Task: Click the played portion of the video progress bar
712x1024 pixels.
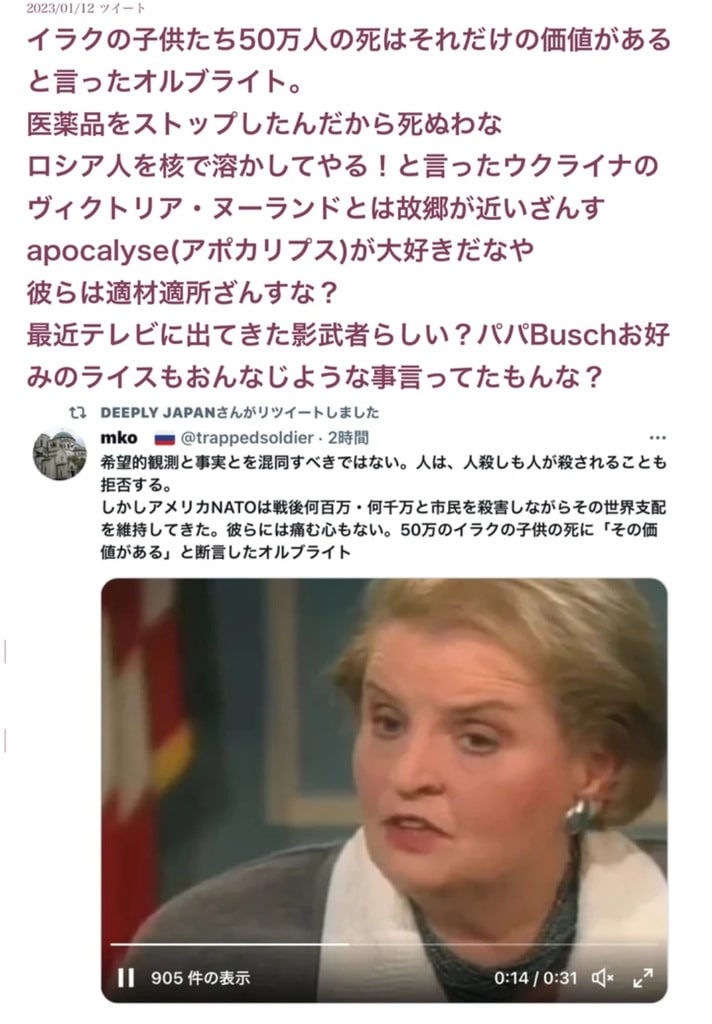Action: click(229, 944)
